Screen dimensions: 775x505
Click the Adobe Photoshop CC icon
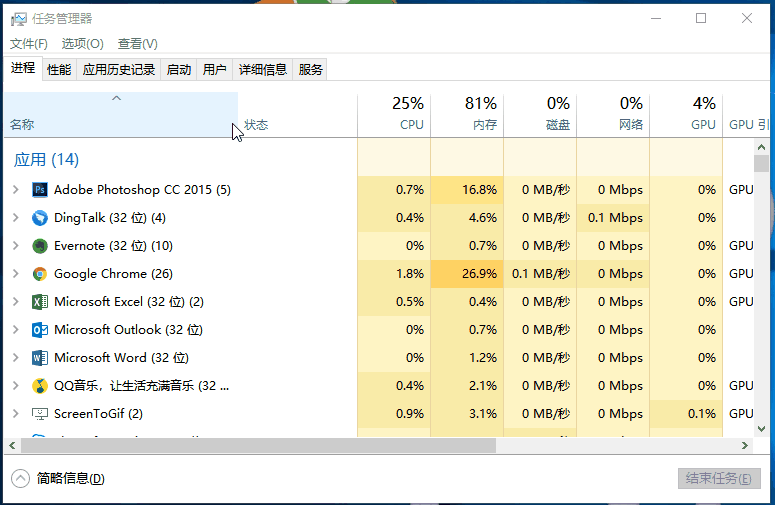[40, 190]
